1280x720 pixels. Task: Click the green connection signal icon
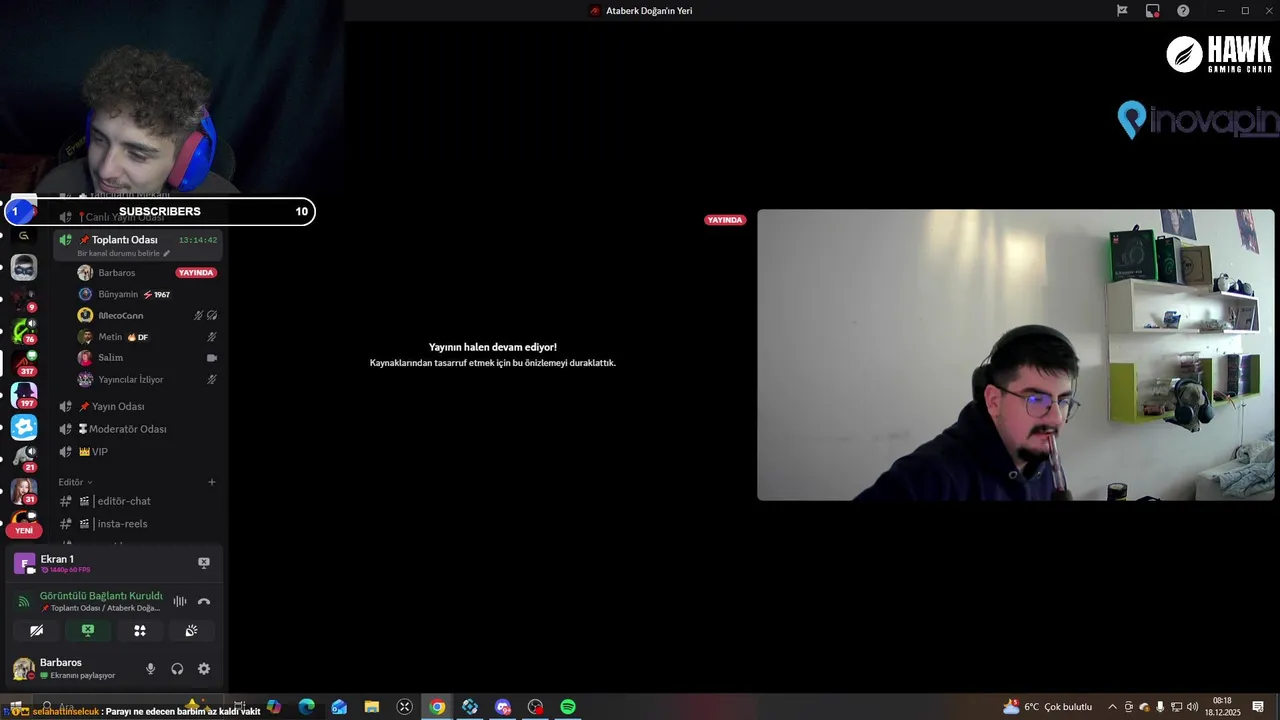point(24,601)
